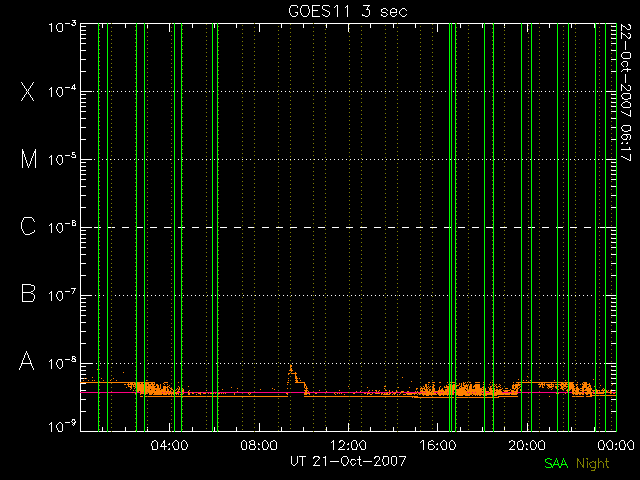Click the 12:00 time axis label
Viewport: 640px width, 480px height.
[x=348, y=445]
